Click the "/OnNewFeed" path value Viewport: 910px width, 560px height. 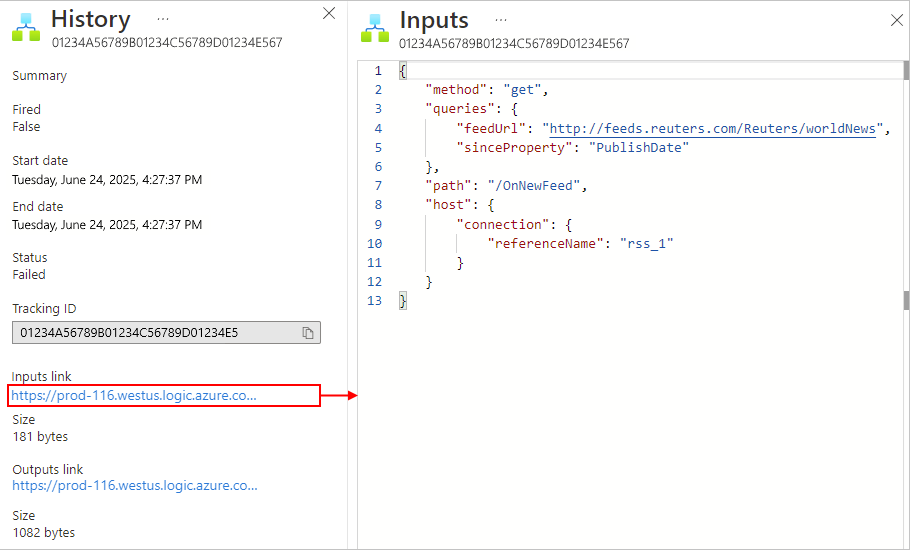tap(533, 186)
